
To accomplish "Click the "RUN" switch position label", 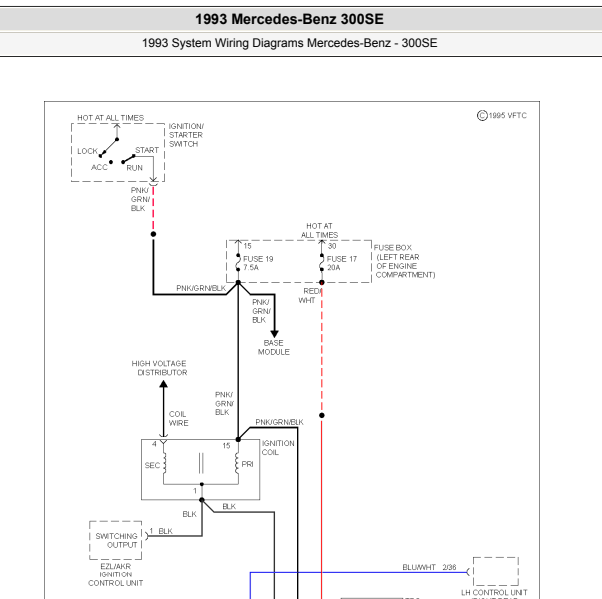I will click(x=134, y=167).
